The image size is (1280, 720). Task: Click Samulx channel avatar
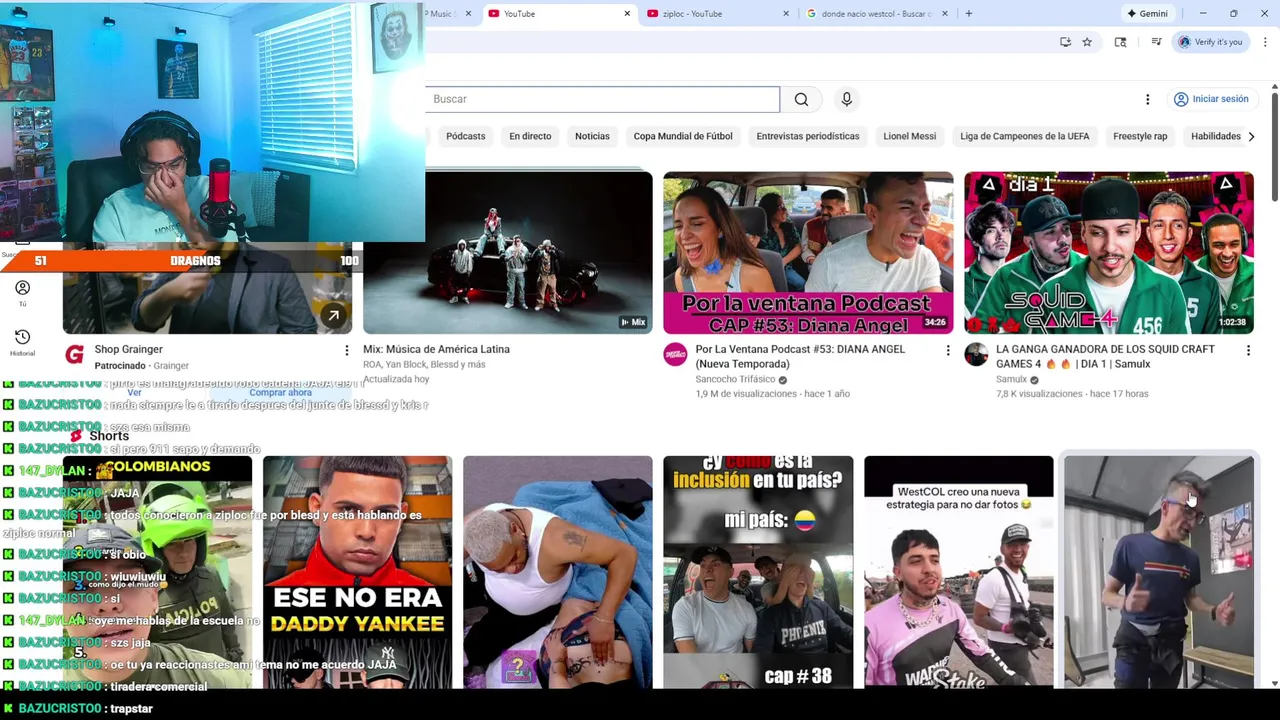pos(976,354)
